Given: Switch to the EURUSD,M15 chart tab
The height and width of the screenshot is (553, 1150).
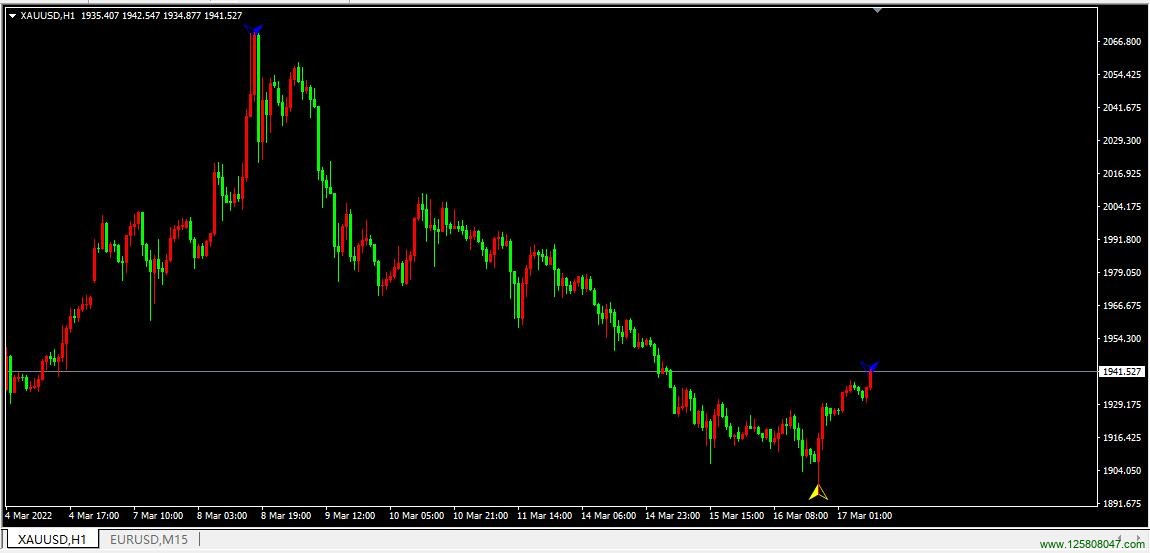Looking at the screenshot, I should 149,540.
